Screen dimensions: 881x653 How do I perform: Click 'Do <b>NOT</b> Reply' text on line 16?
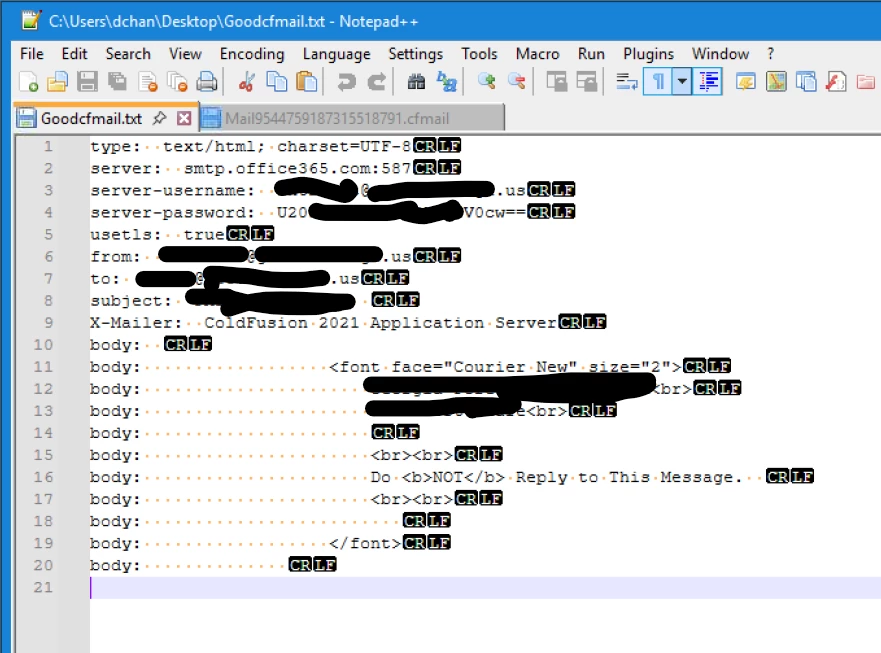tap(469, 477)
